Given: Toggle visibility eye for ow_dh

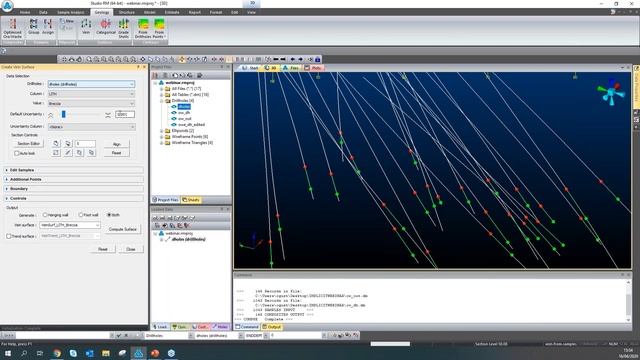Looking at the screenshot, I should pyautogui.click(x=174, y=113).
